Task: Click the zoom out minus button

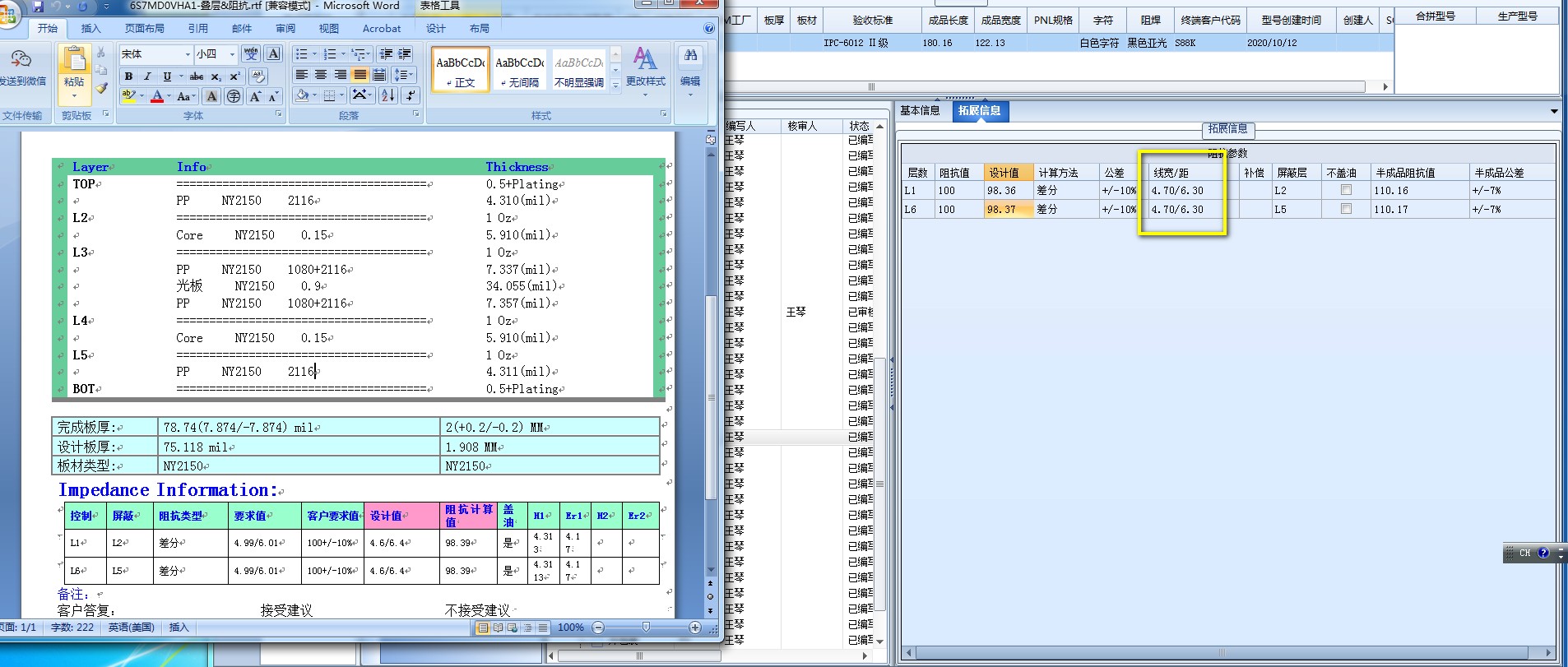Action: coord(598,628)
